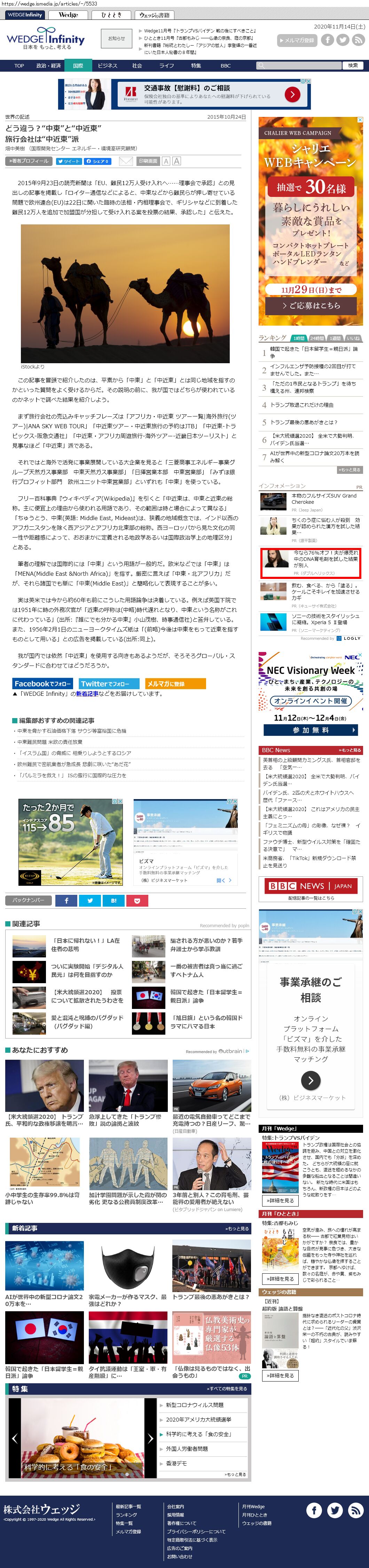Show the 24時間 ranking tab
The width and height of the screenshot is (369, 1568).
317,339
